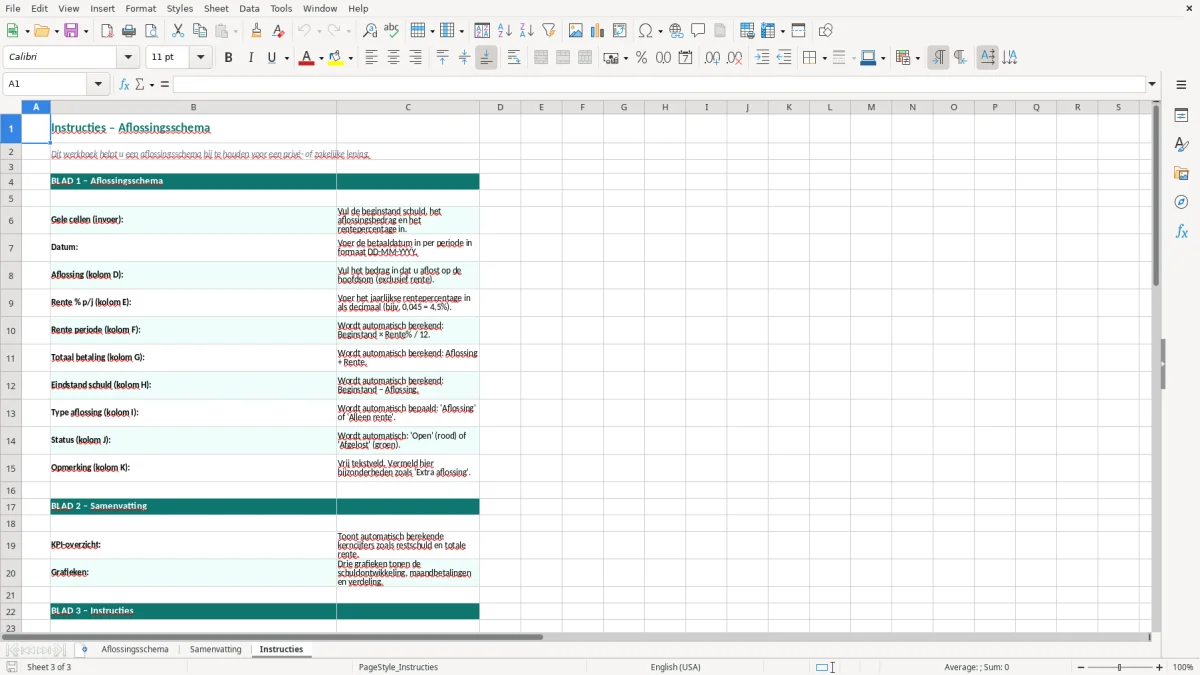Open the Data menu
Viewport: 1200px width, 675px height.
click(x=249, y=8)
